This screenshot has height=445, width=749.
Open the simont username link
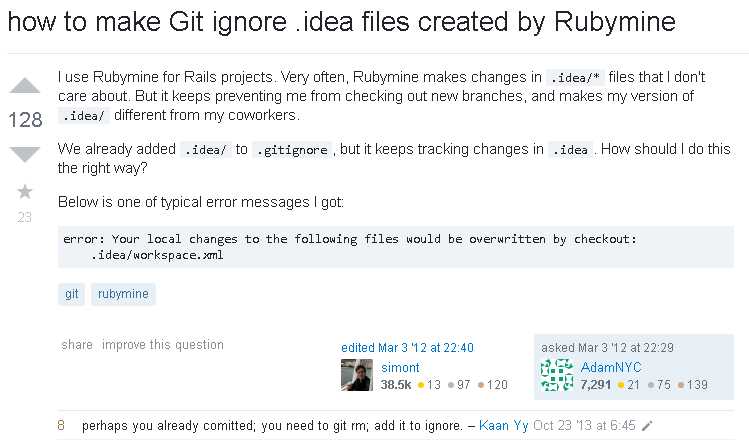click(400, 367)
